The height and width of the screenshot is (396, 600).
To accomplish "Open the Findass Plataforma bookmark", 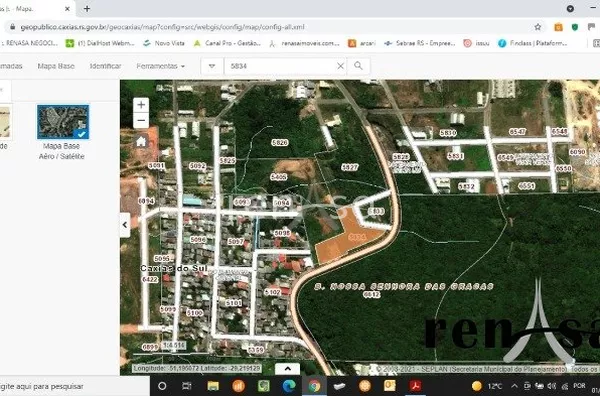I will coord(533,44).
